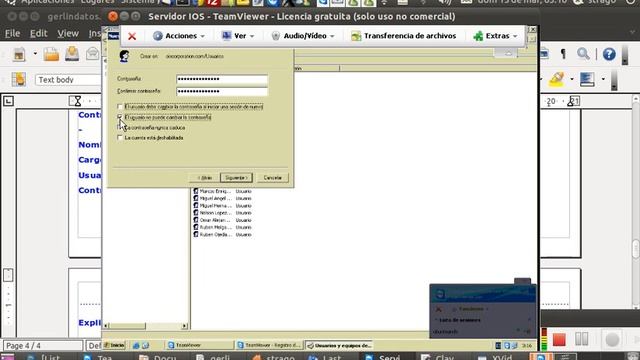The height and width of the screenshot is (360, 640).
Task: Click the Highlighting marker icon
Action: click(x=557, y=79)
